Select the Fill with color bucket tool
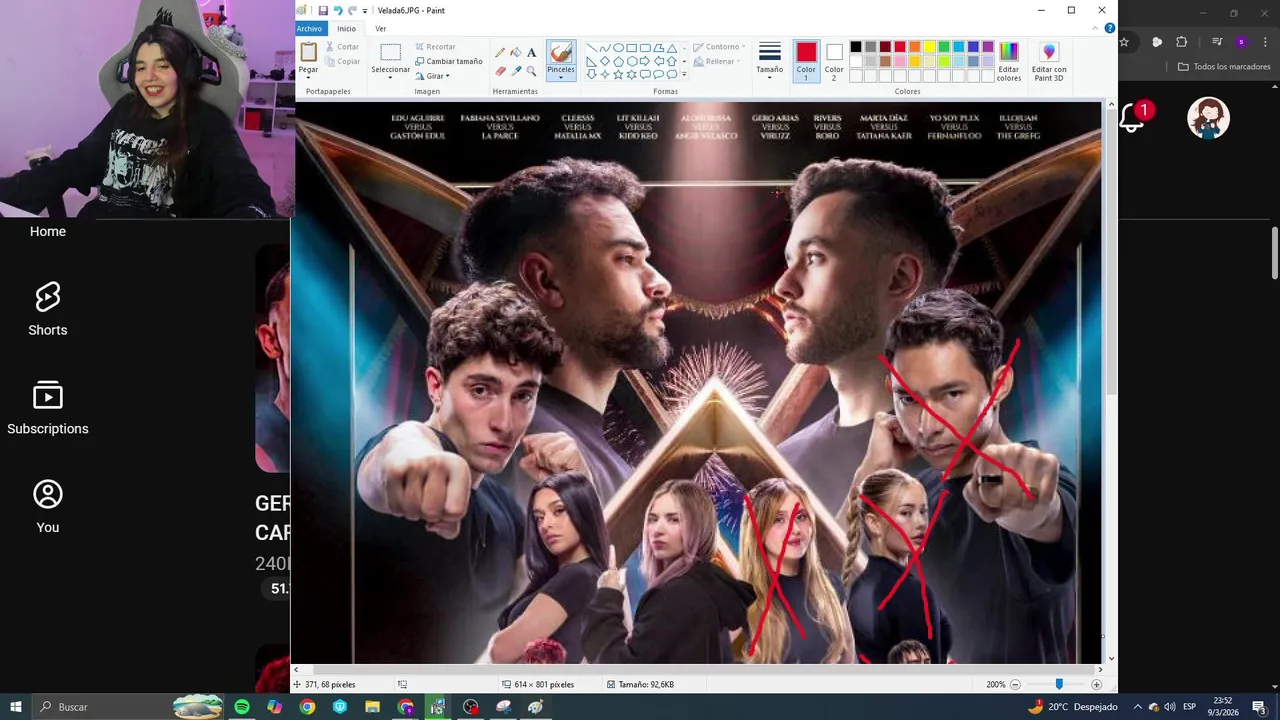 (x=516, y=52)
